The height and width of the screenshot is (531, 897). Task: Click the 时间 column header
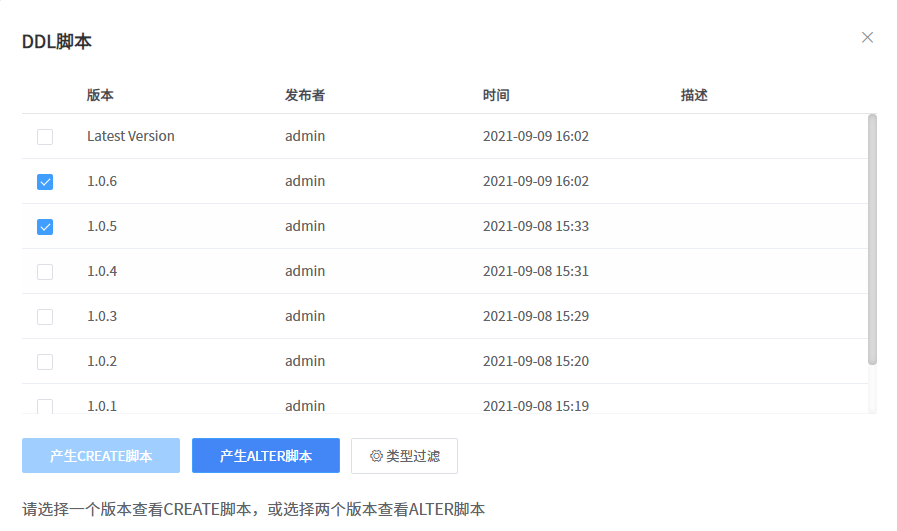click(x=496, y=95)
